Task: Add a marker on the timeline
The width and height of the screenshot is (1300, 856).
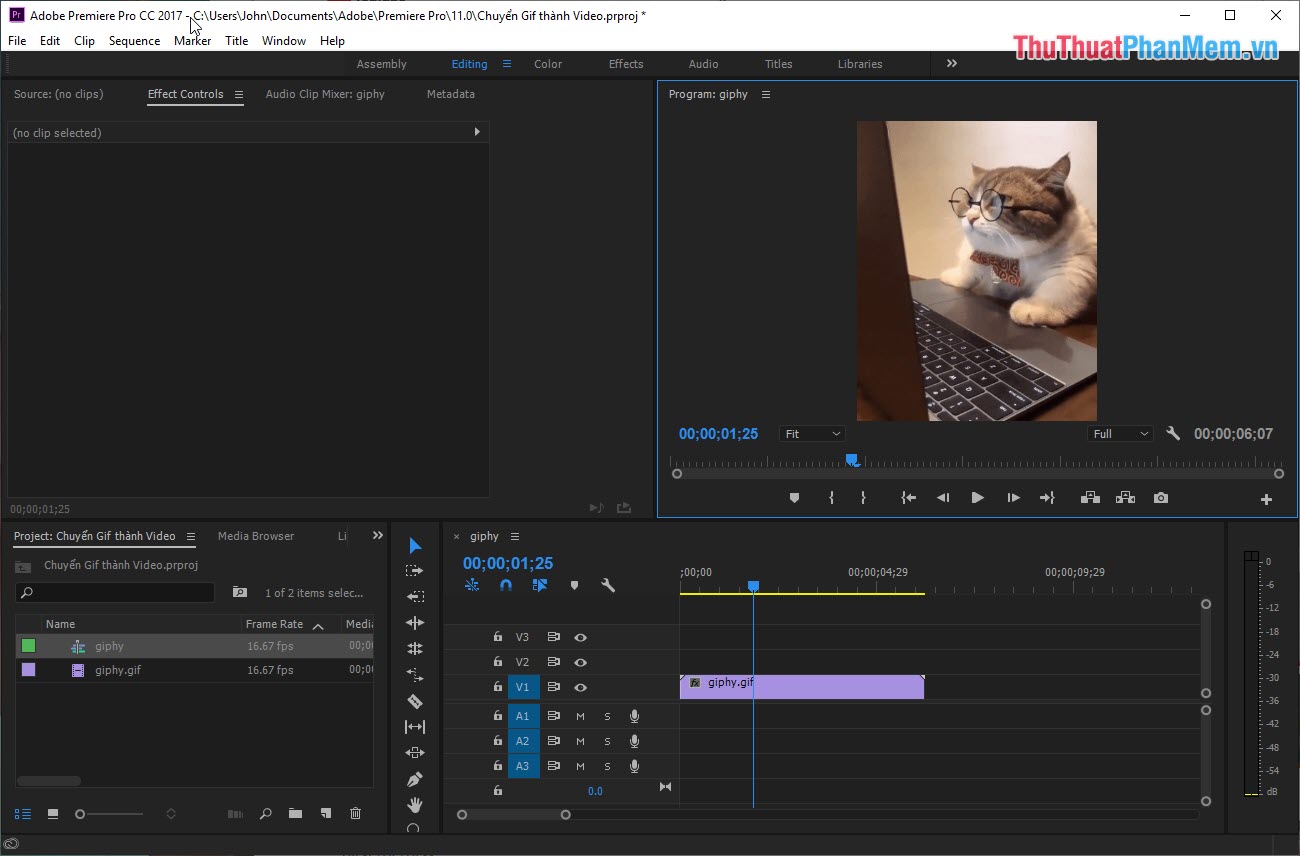Action: pos(574,585)
